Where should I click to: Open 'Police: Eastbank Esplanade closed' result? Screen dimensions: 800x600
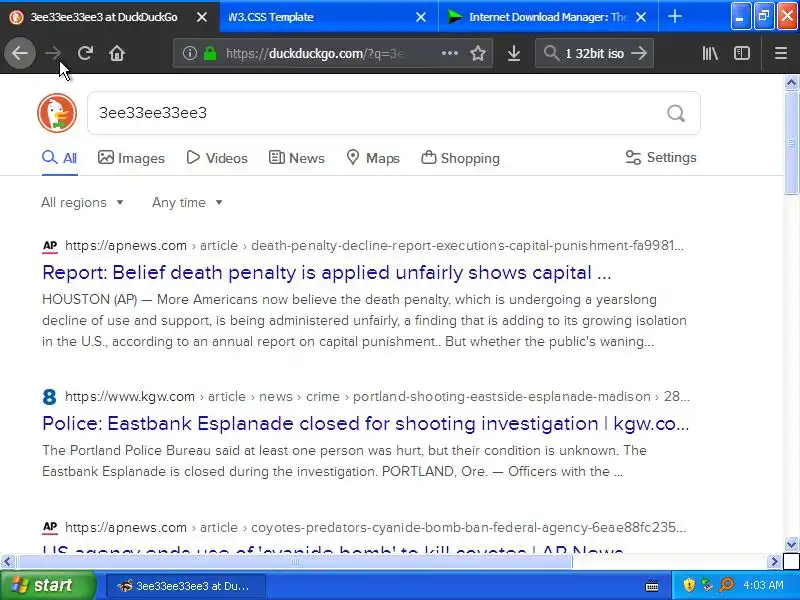click(x=366, y=423)
